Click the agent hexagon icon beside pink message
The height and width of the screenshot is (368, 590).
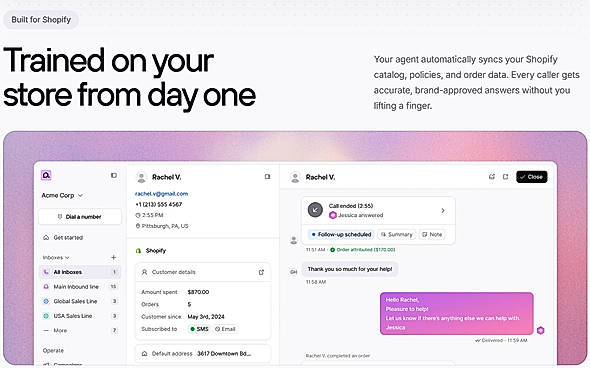coord(541,330)
